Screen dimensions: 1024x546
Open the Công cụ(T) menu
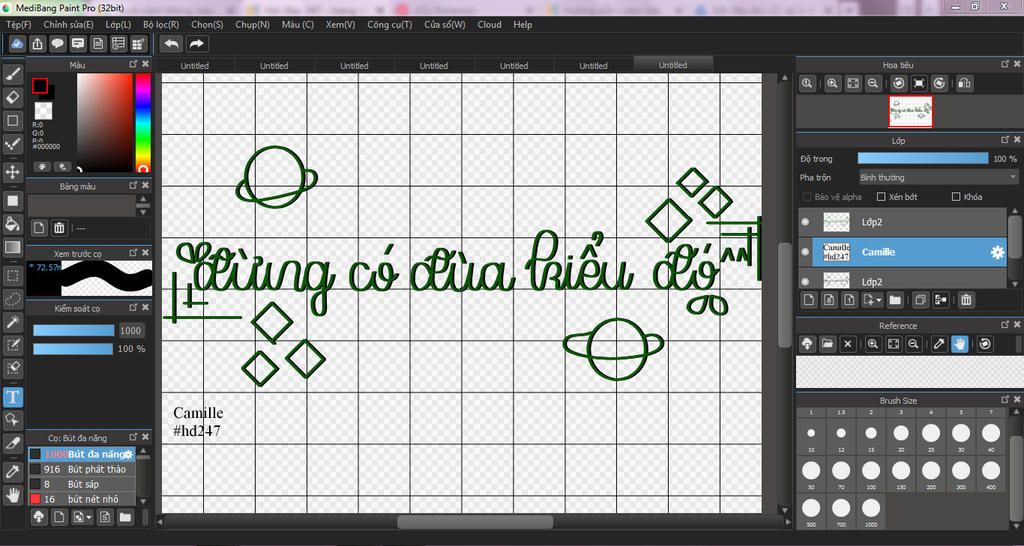tap(390, 24)
